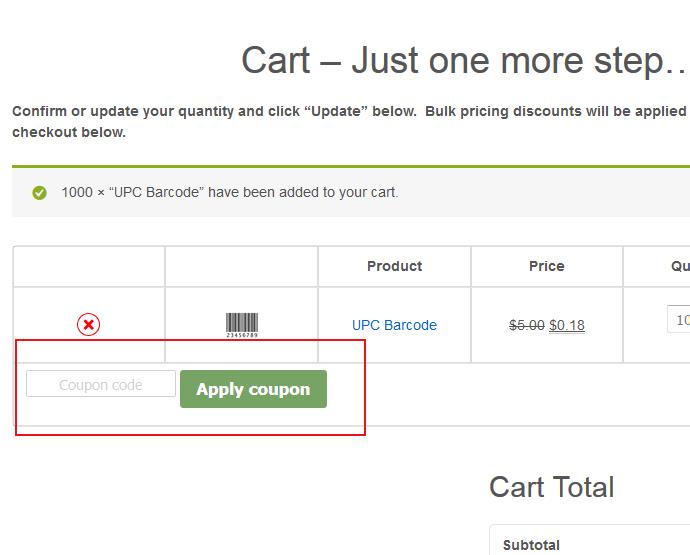Click the empty header cell above barcode thumbnail
Viewport: 690px width, 555px height.
click(x=241, y=266)
